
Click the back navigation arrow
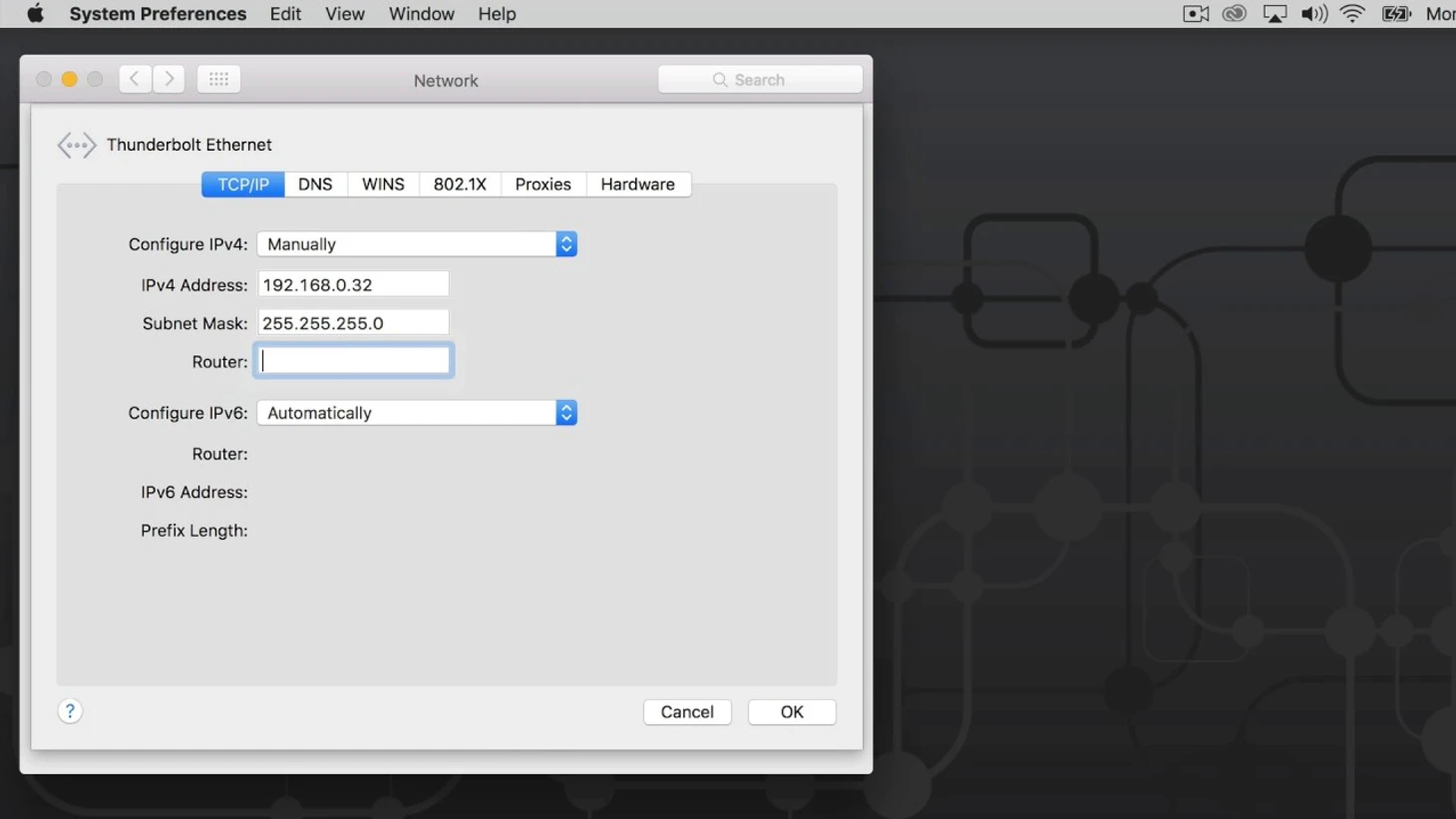pos(135,79)
